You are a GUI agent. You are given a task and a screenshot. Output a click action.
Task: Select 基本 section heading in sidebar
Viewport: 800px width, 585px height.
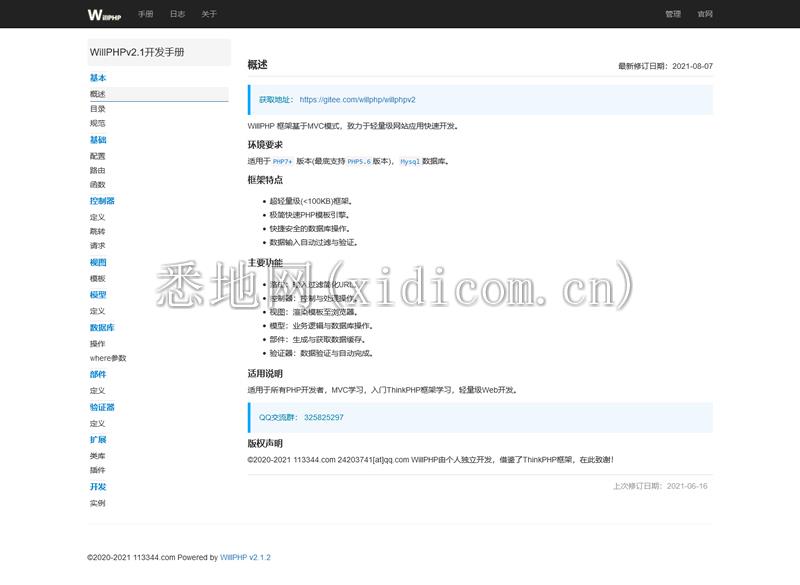pos(98,78)
